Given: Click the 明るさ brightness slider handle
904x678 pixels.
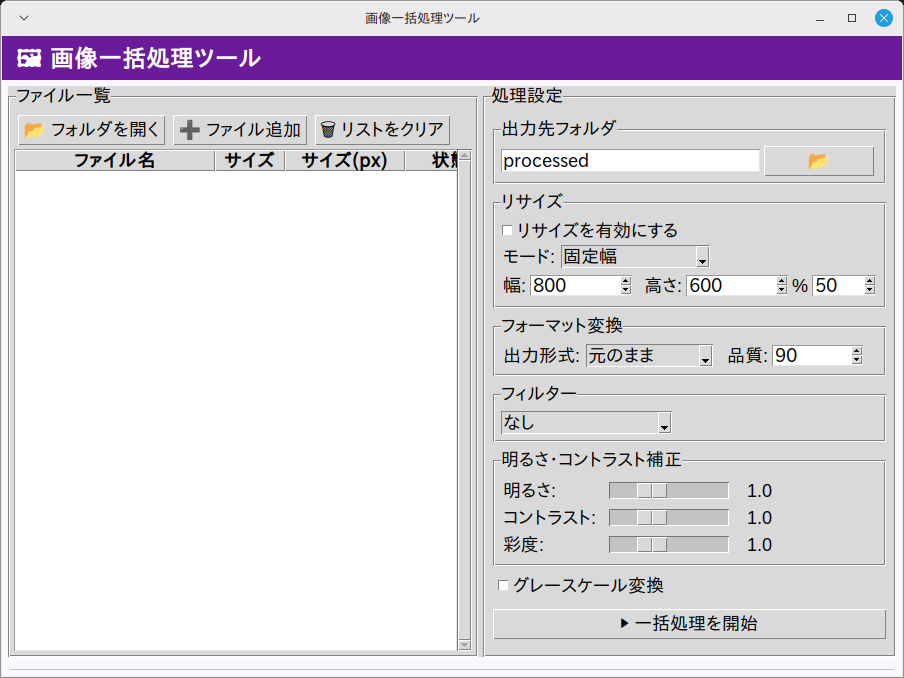Looking at the screenshot, I should [x=651, y=491].
